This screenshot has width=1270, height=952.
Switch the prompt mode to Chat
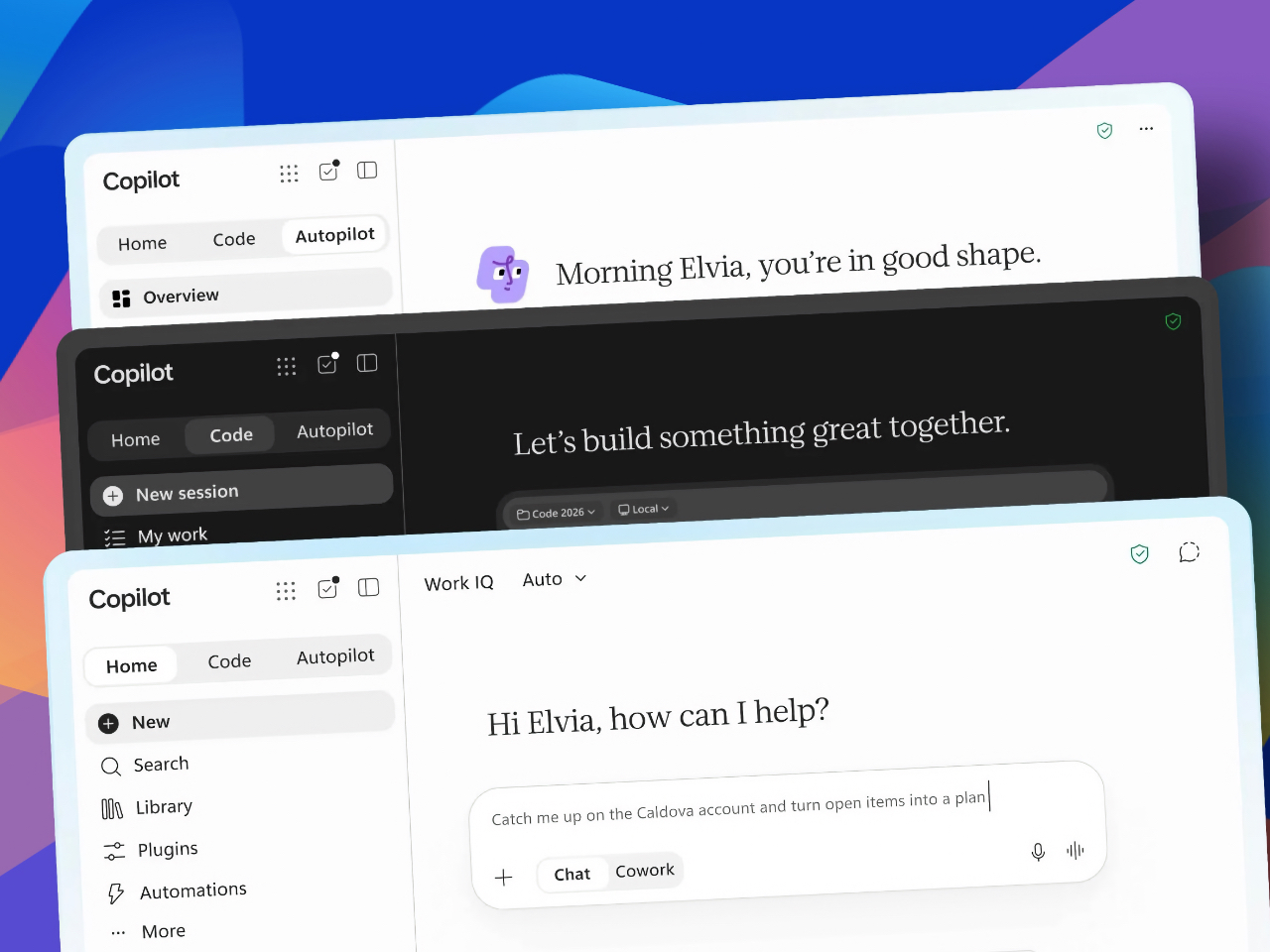pyautogui.click(x=572, y=874)
